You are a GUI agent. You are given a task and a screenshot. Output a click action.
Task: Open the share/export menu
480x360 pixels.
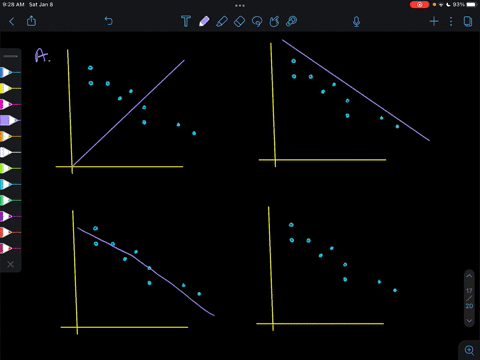point(31,21)
